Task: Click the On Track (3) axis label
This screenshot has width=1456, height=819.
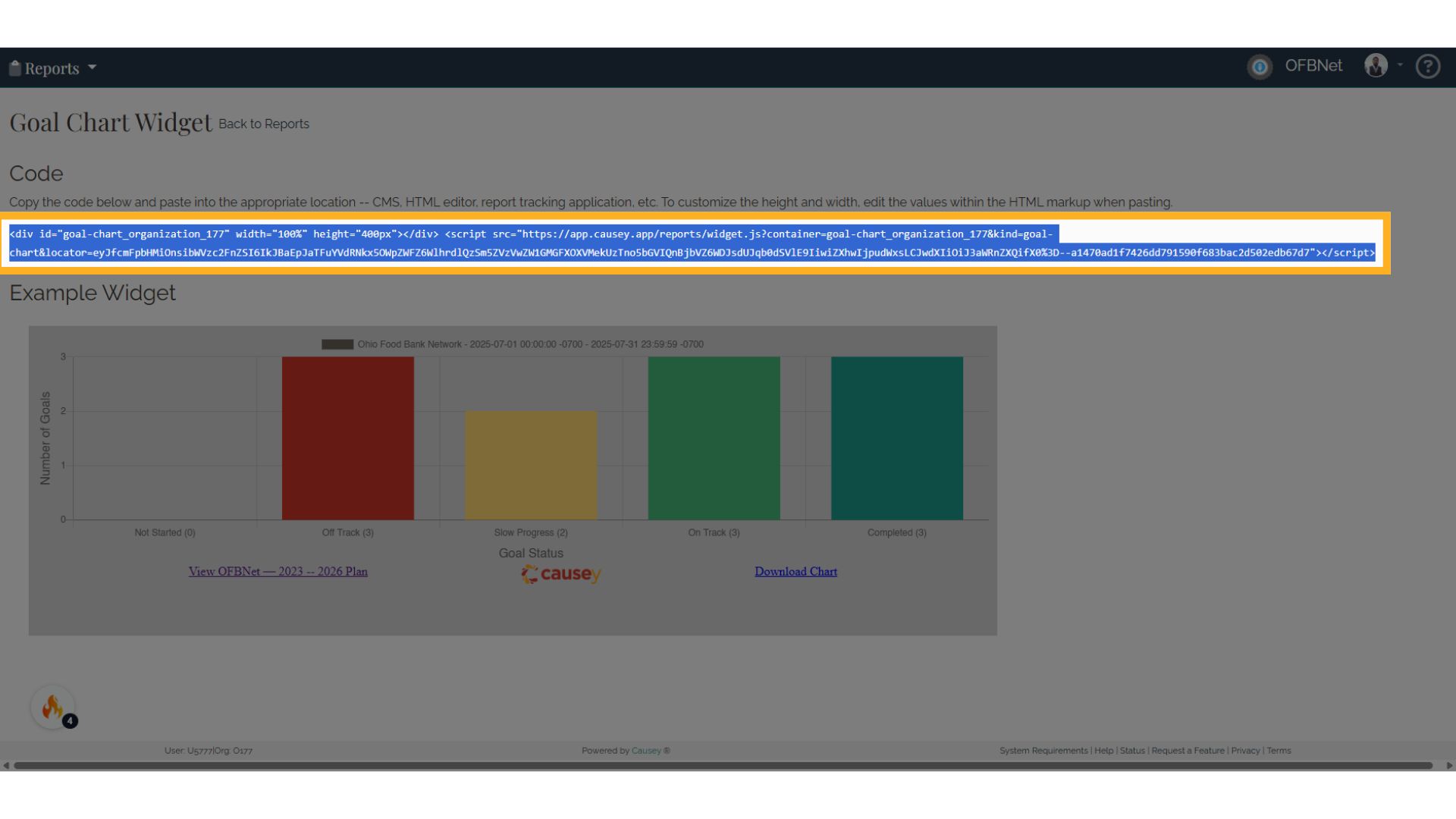Action: (x=714, y=533)
